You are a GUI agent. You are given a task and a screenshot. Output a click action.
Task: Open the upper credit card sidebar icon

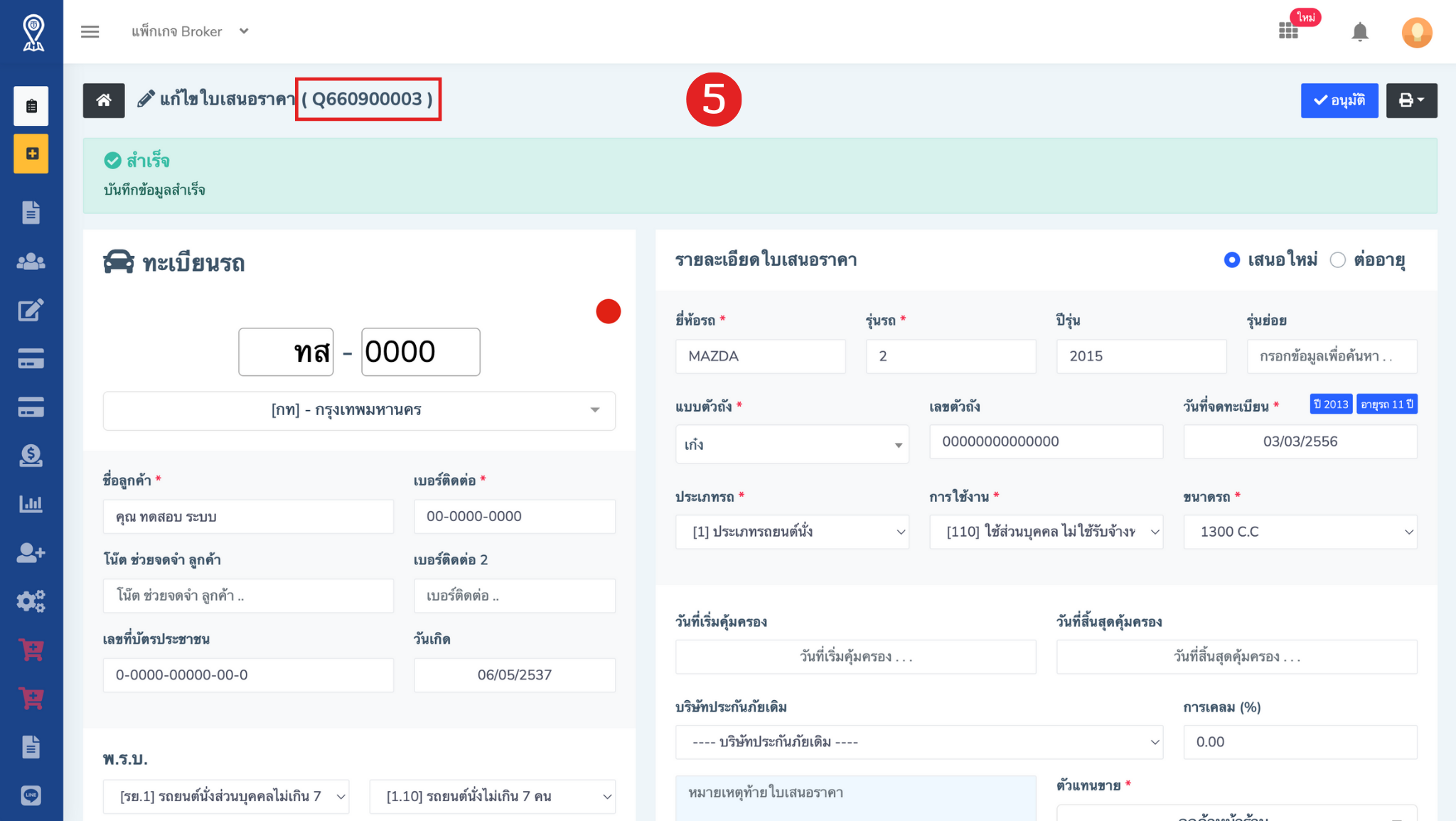tap(31, 359)
